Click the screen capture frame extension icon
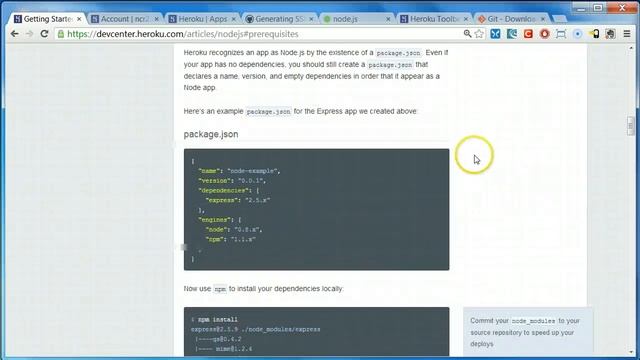This screenshot has width=640, height=360. click(x=561, y=34)
